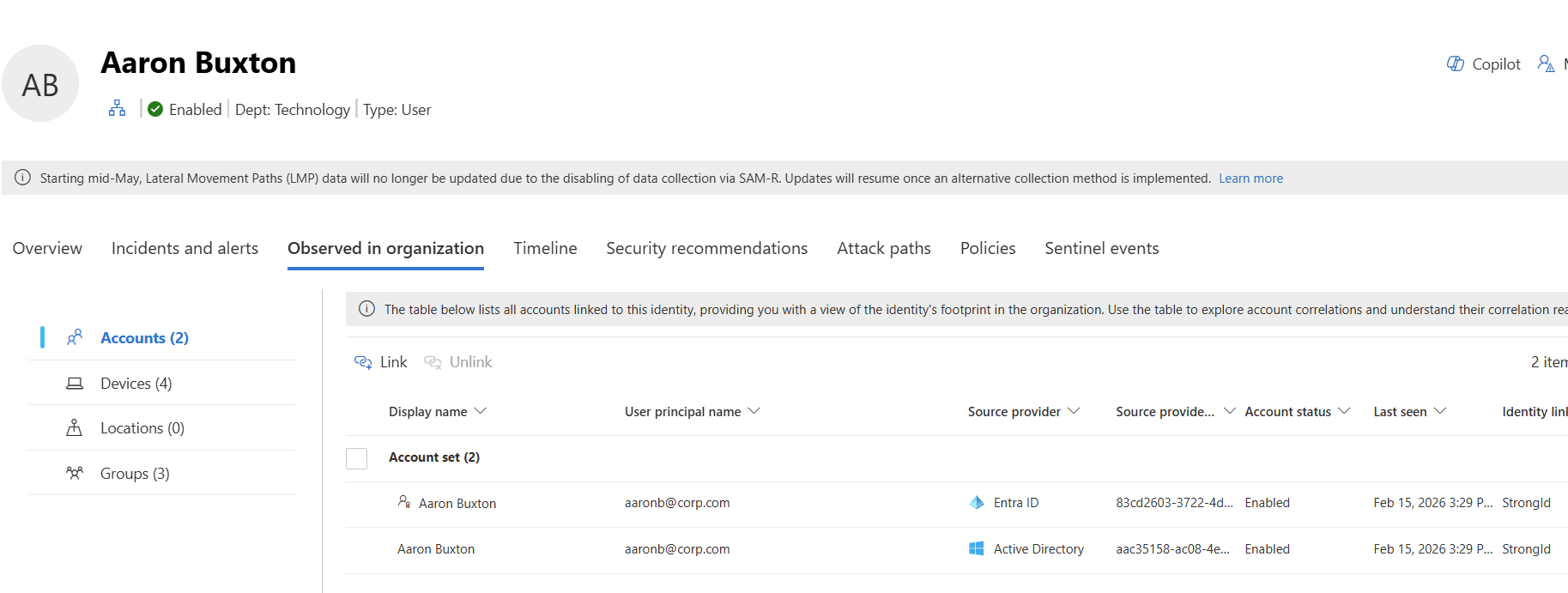Open Copilot icon in header
The height and width of the screenshot is (593, 1568).
click(1456, 64)
